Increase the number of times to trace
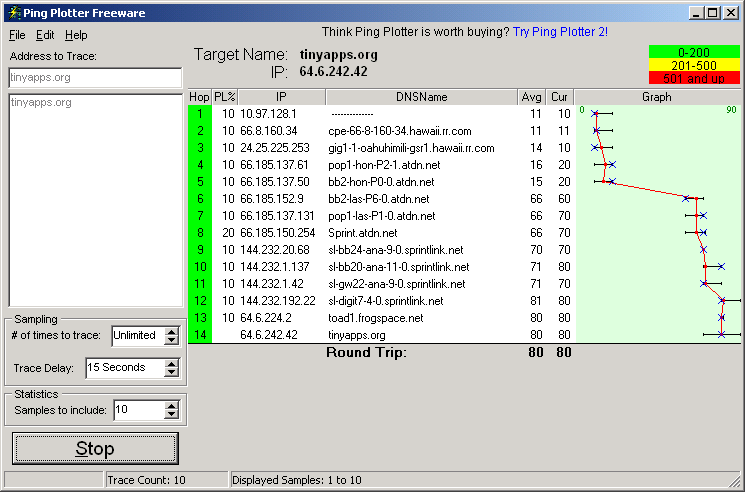 click(171, 330)
